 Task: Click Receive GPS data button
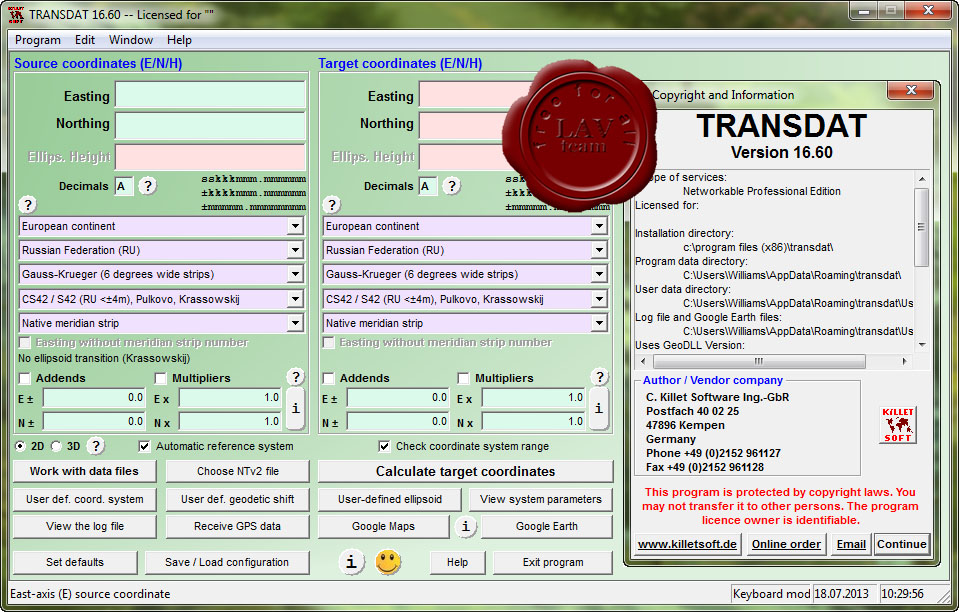point(238,526)
